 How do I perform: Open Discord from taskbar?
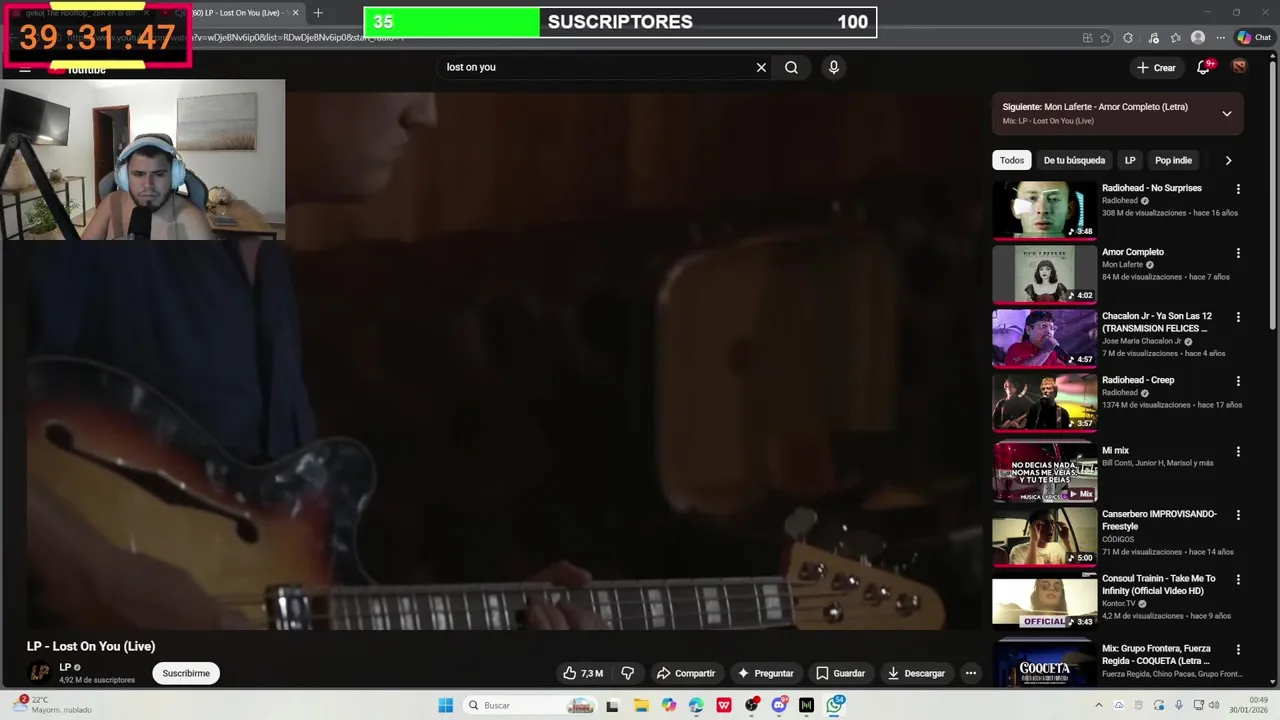(x=779, y=705)
